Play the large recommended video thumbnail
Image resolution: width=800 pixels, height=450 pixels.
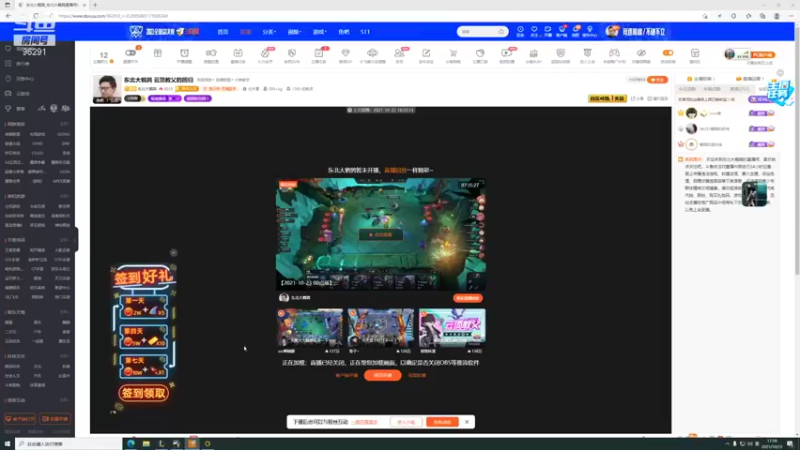pos(381,234)
